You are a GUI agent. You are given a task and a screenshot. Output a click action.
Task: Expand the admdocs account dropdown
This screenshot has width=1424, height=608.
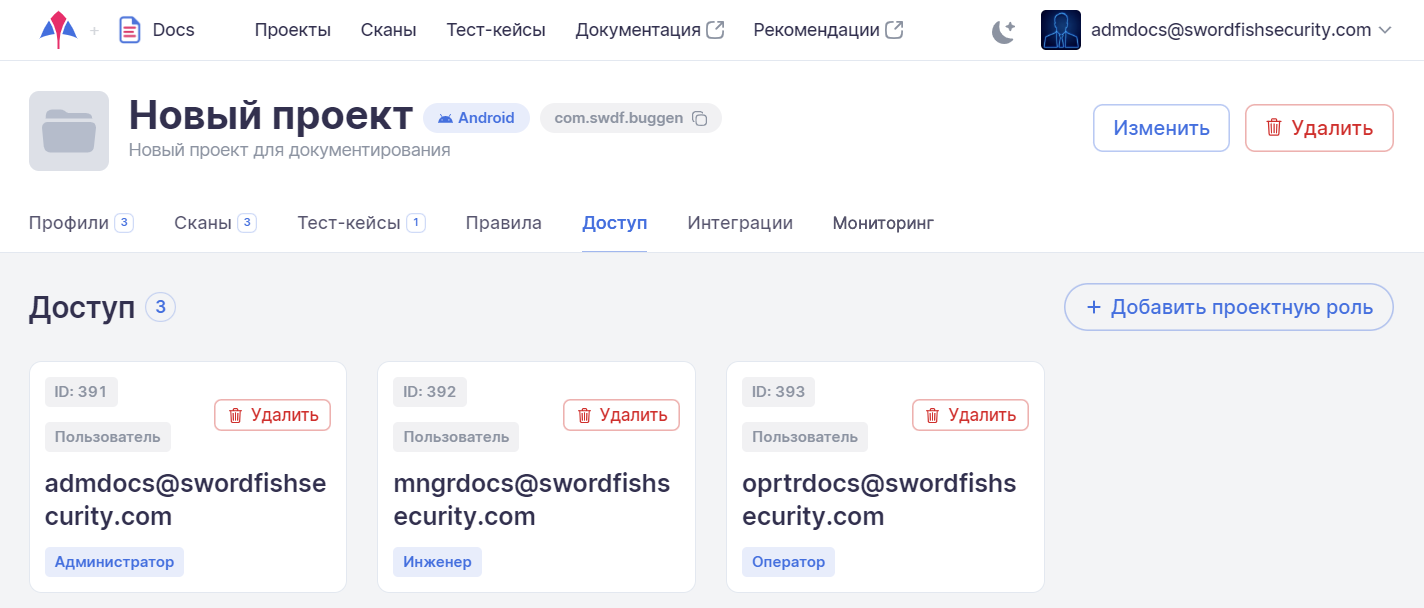click(1385, 30)
